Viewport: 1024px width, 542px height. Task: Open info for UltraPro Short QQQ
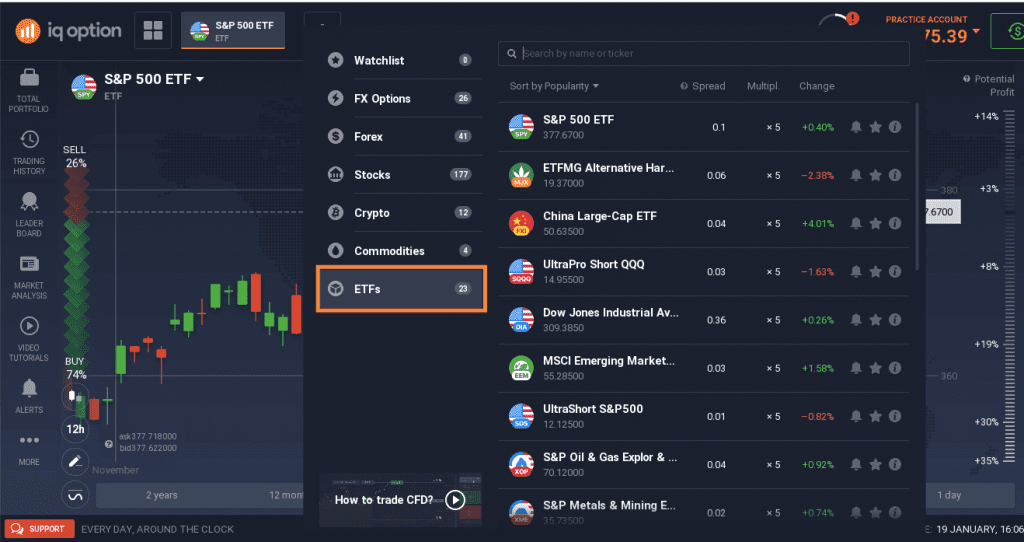click(895, 272)
